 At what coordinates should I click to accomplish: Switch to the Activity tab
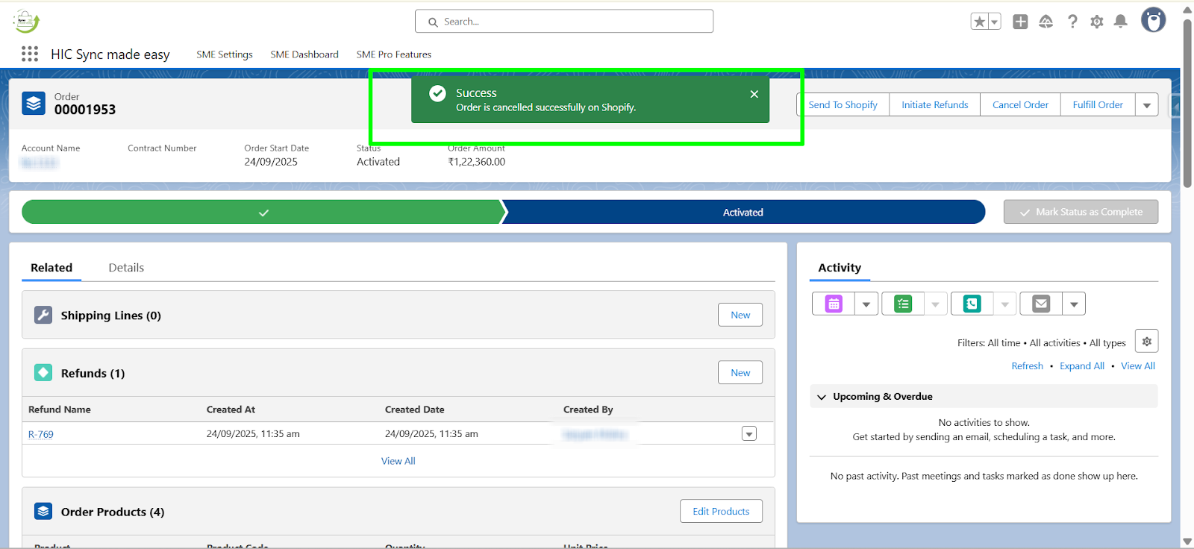pos(839,268)
